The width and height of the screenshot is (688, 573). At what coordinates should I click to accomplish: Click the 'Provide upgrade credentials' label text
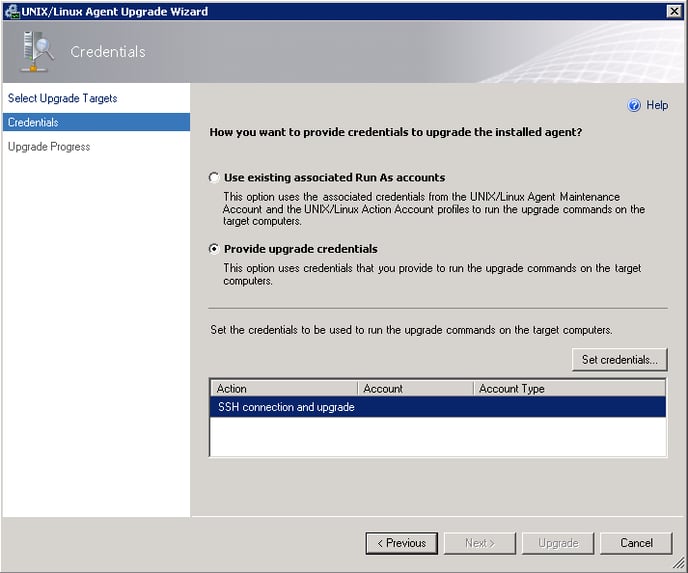301,249
